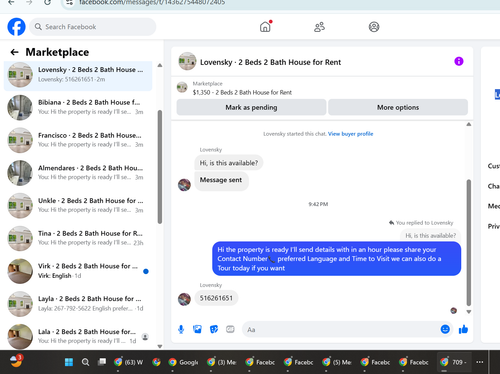Click the Home icon in top navigation

click(265, 27)
